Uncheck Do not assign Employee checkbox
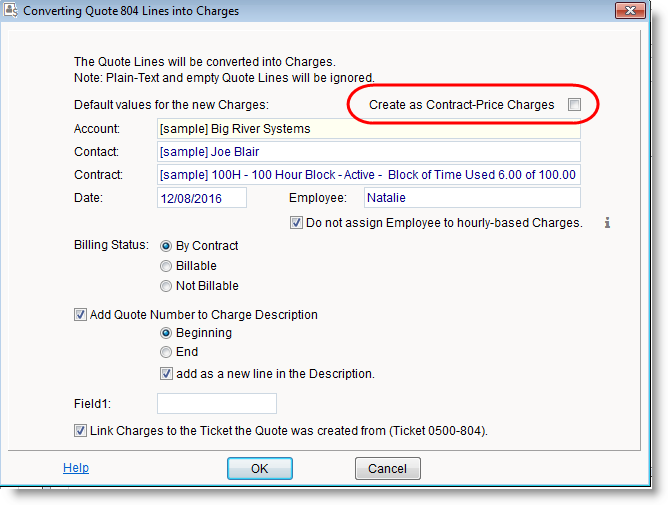Image resolution: width=668 pixels, height=505 pixels. pos(297,223)
